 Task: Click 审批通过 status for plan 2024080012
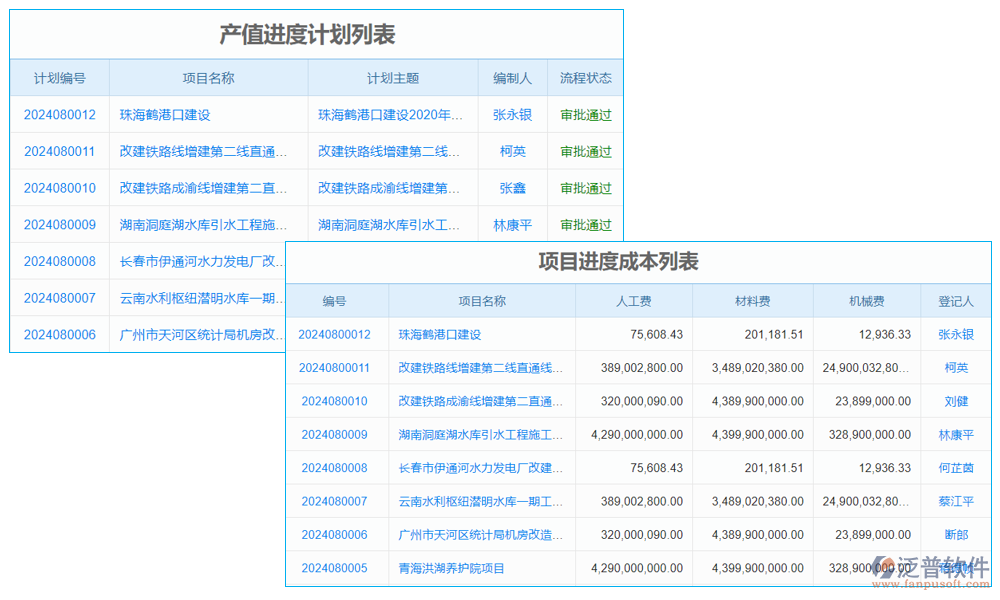click(x=585, y=114)
